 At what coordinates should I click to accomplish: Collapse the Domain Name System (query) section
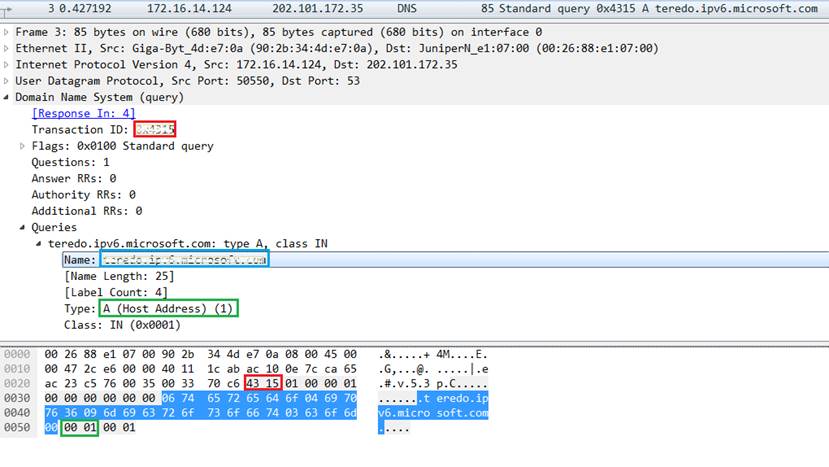(x=8, y=97)
